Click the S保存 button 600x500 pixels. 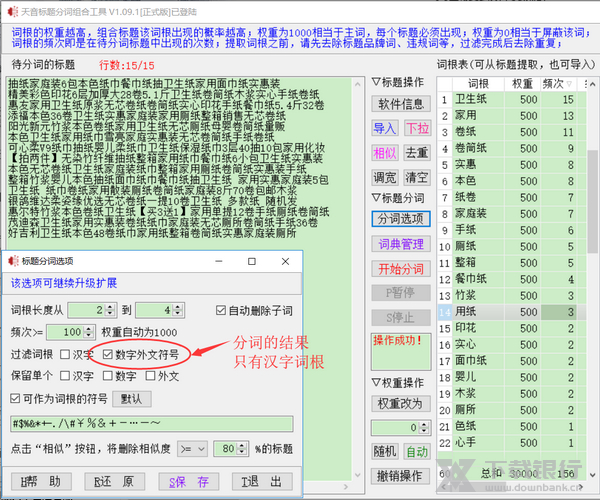(x=189, y=482)
